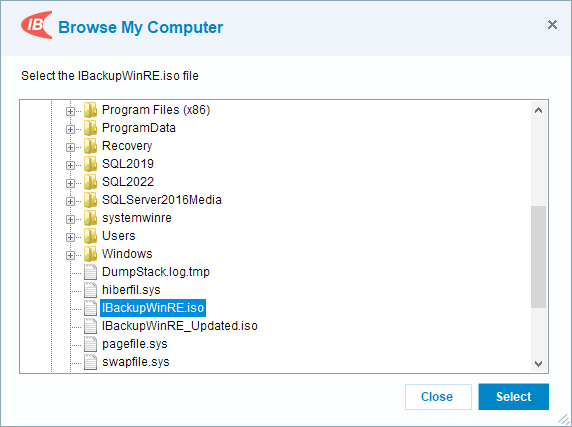
Task: Expand the ProgramData folder node
Action: (x=70, y=129)
